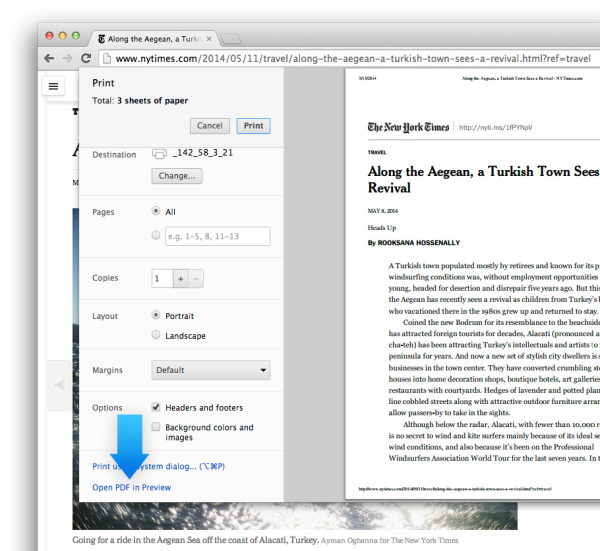This screenshot has width=600, height=551.
Task: Close the Along the Aegean tab
Action: [x=208, y=38]
